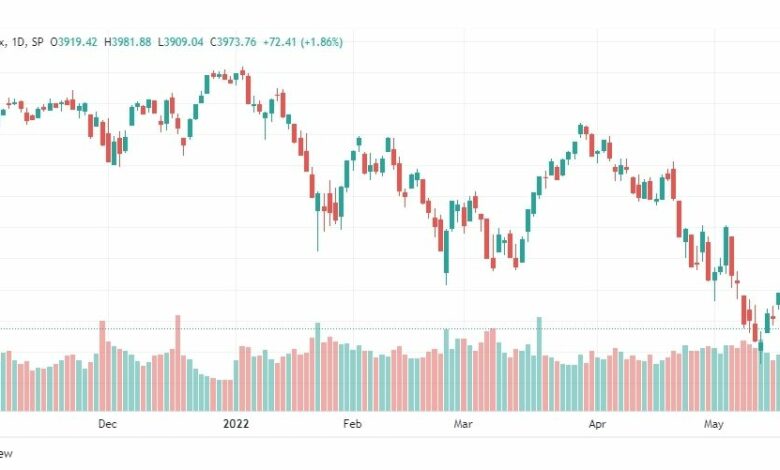
Task: Select the SP exchange label in legend
Action: 37,42
